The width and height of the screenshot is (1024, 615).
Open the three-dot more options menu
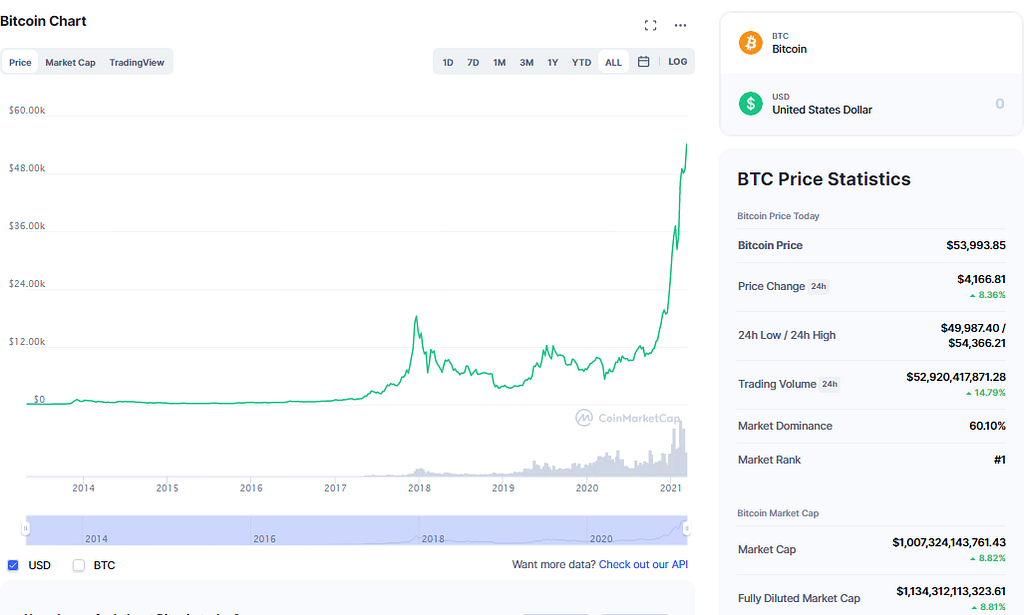[681, 25]
